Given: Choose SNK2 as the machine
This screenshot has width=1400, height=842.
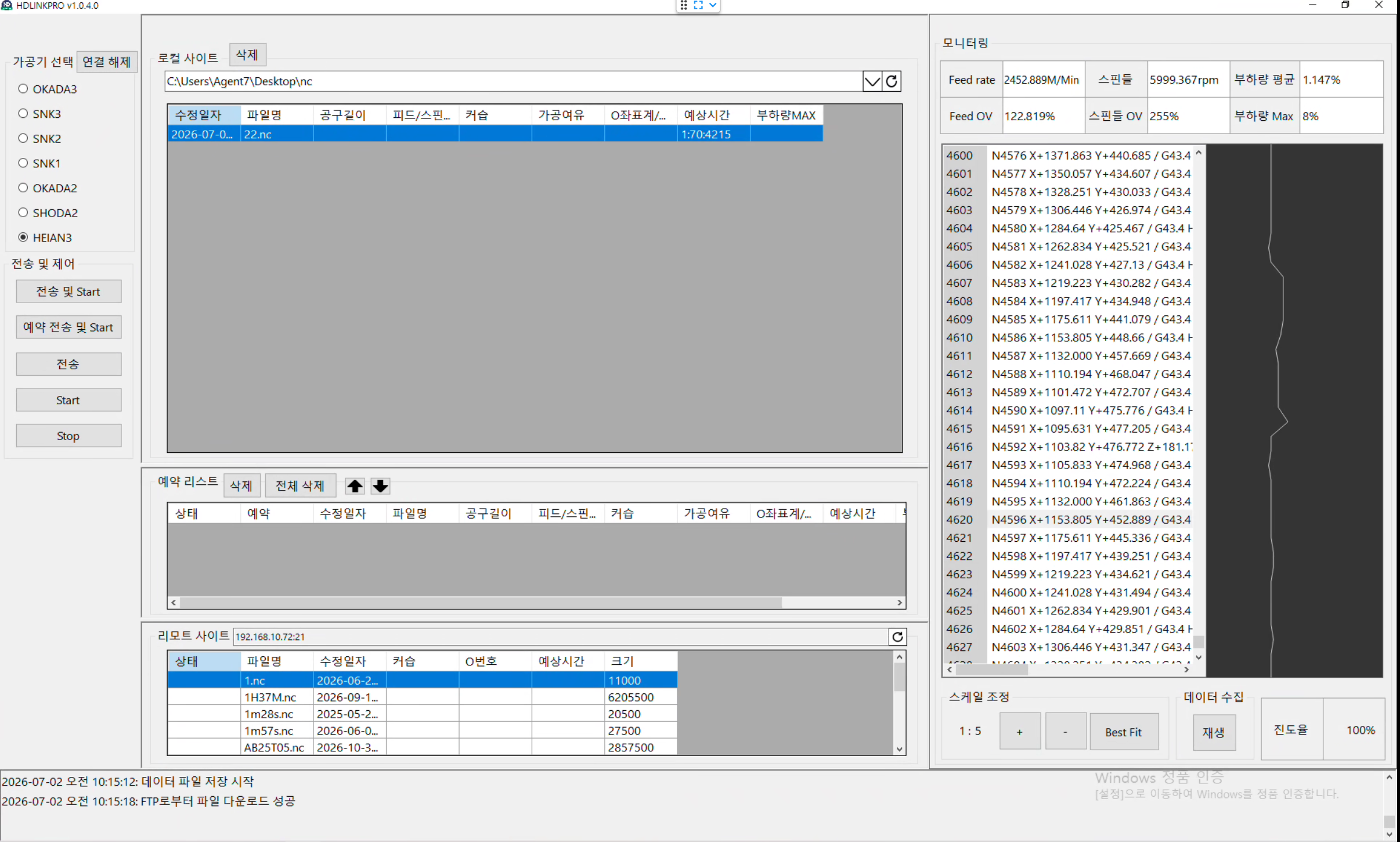Looking at the screenshot, I should [x=23, y=138].
